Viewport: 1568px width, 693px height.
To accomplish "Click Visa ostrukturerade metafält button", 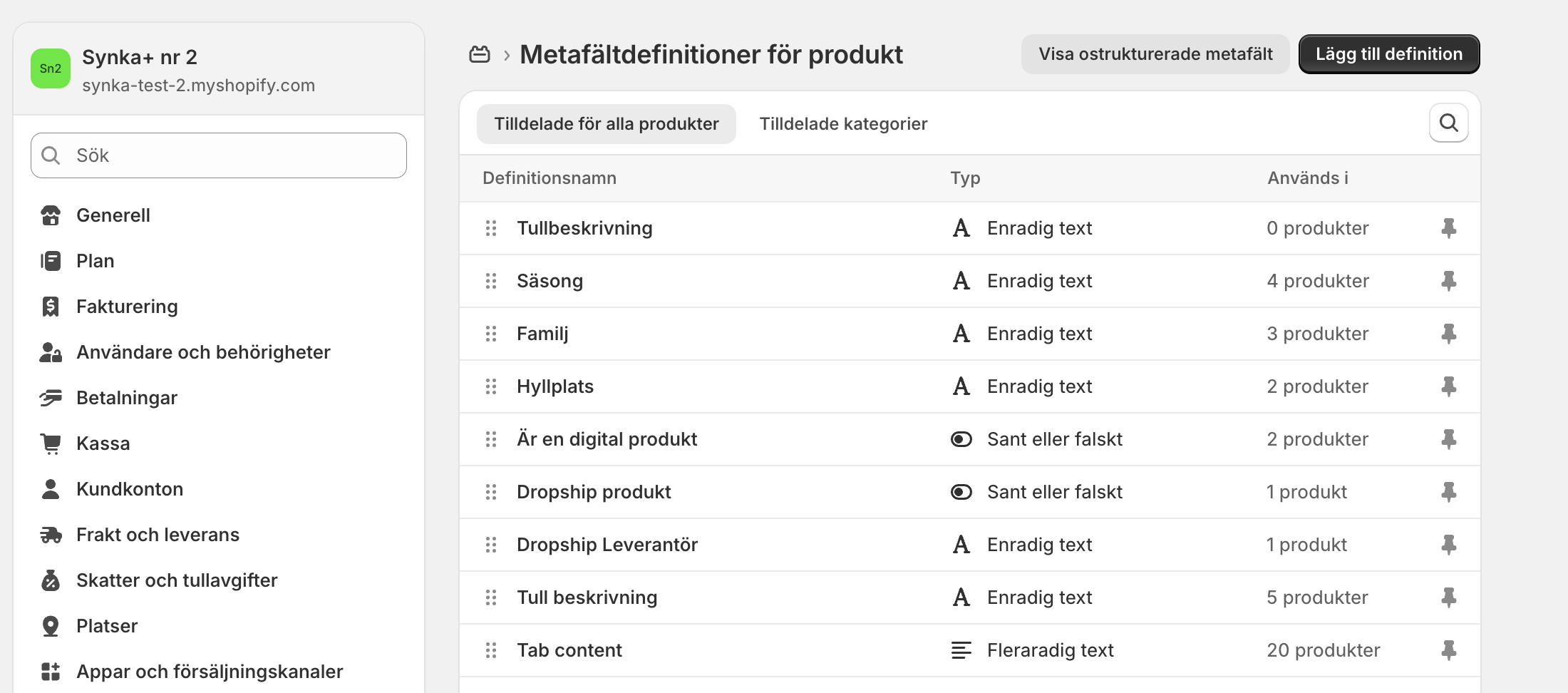I will pyautogui.click(x=1155, y=54).
